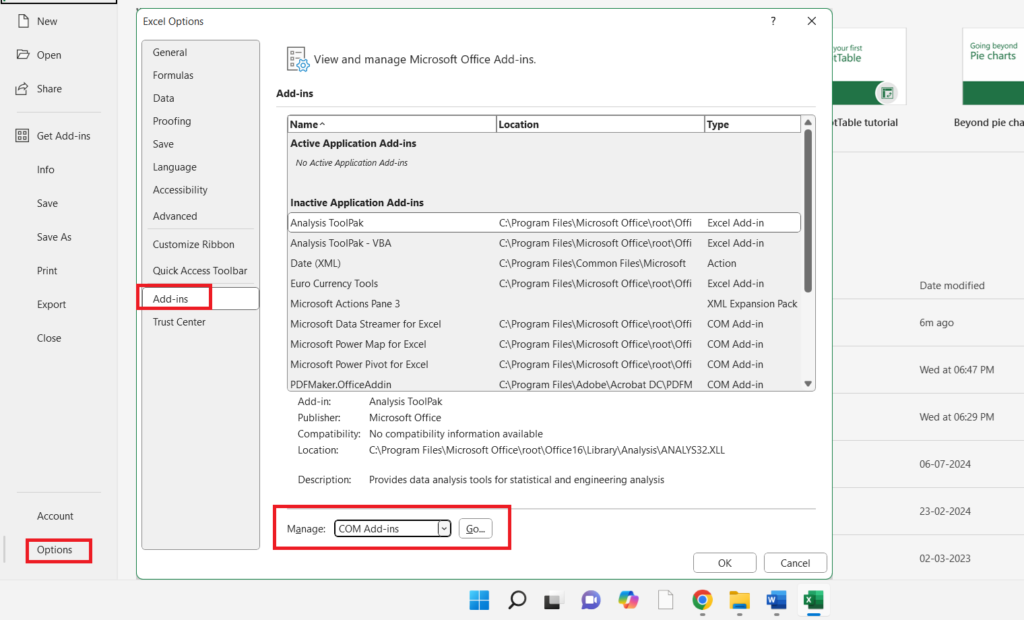Select Microsoft Power Map for Excel row
Viewport: 1024px width, 620px height.
point(544,344)
